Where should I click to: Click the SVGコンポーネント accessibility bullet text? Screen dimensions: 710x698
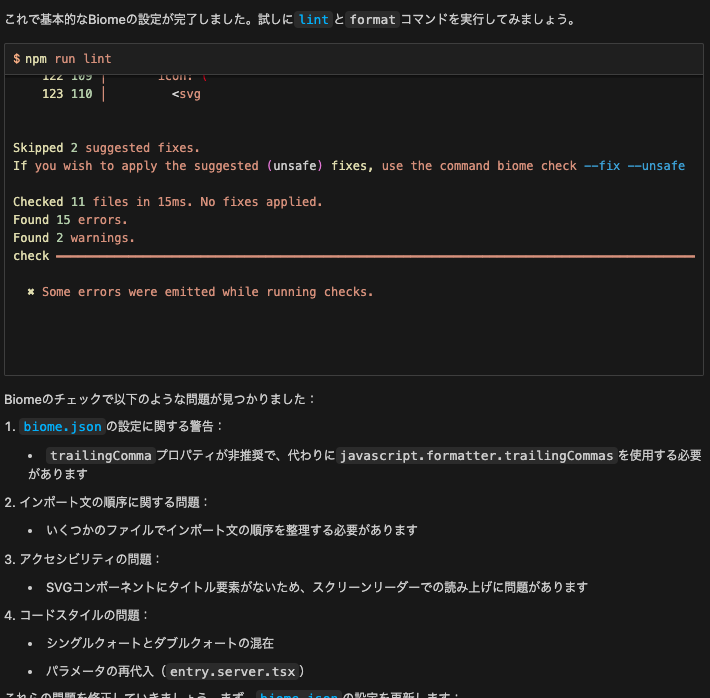click(317, 587)
